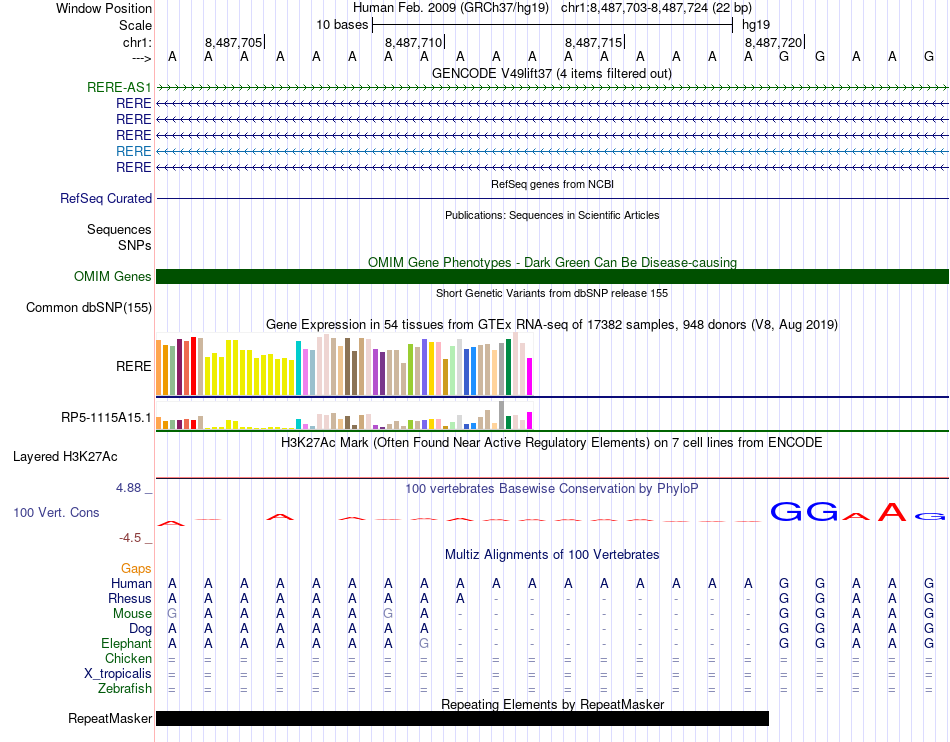Click the green RERE-AS1 transcript line
Viewport: 950px width, 742px height.
pyautogui.click(x=552, y=88)
